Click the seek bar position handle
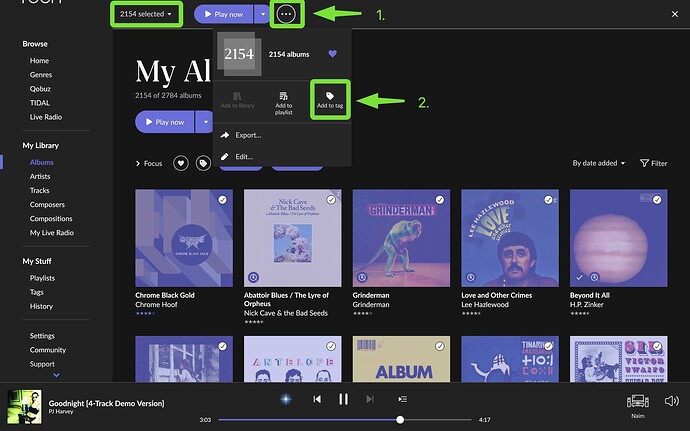 click(x=400, y=420)
